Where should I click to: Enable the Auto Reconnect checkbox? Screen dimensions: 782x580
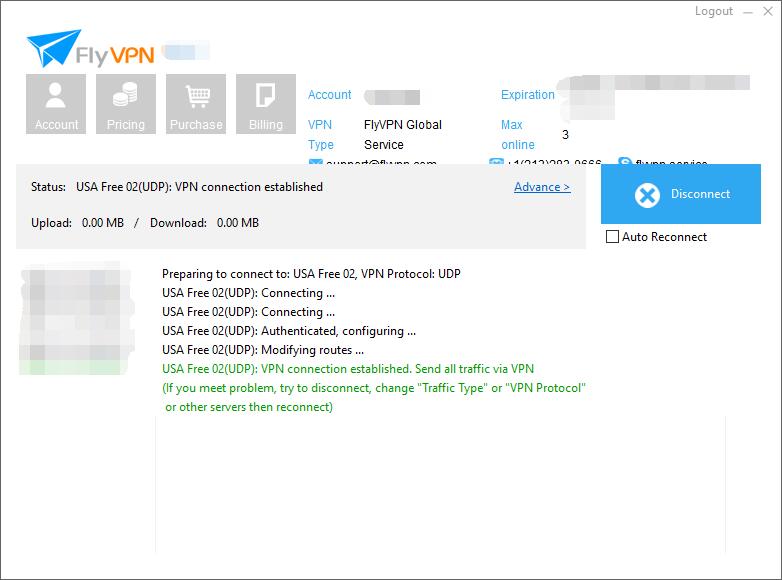pyautogui.click(x=612, y=237)
